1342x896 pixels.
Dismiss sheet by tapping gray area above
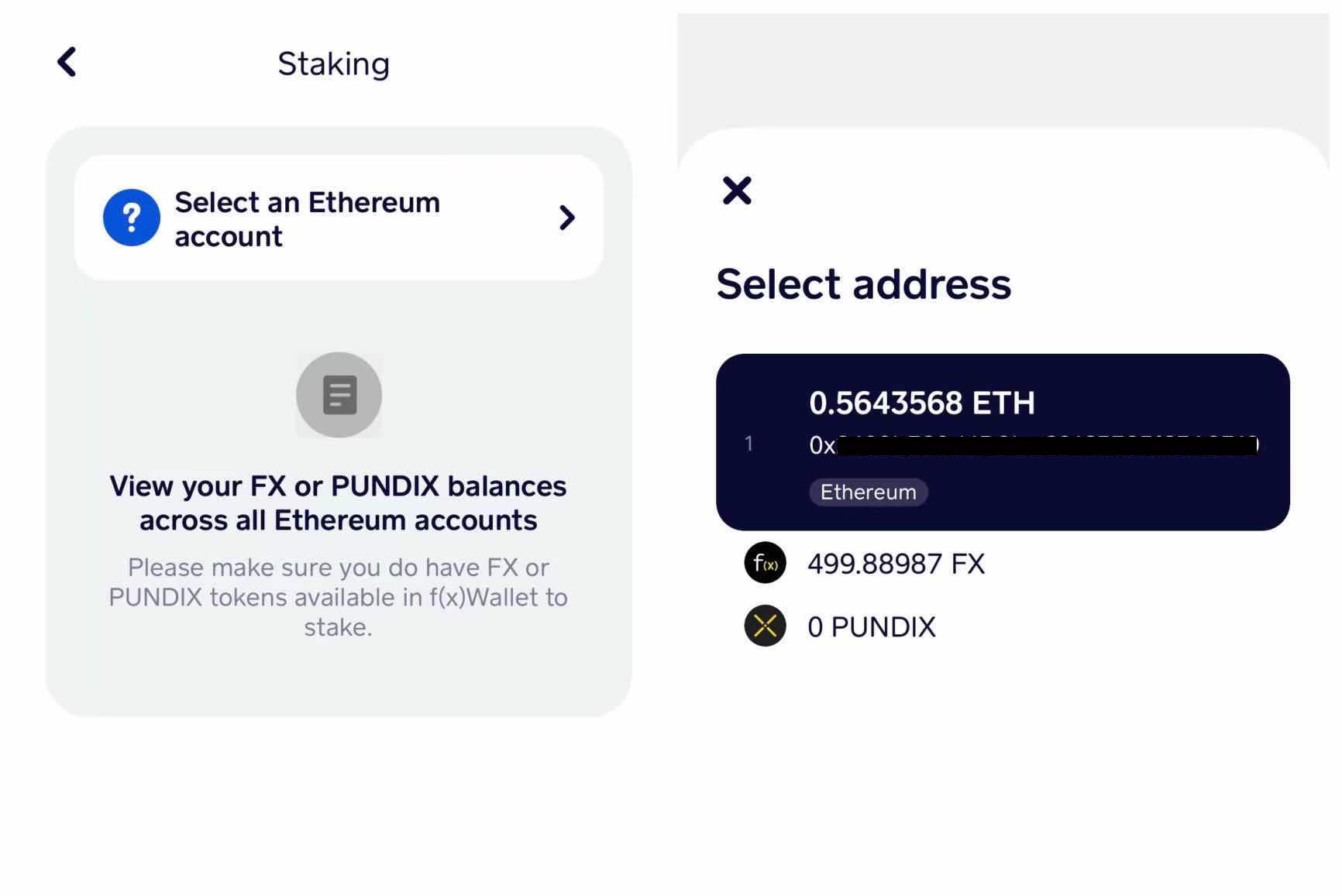tap(1003, 70)
